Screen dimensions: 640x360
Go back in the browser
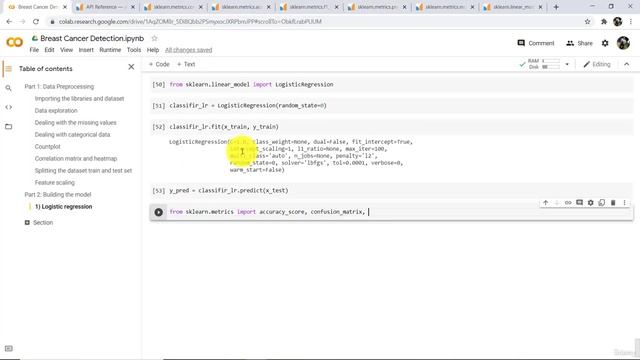point(9,22)
